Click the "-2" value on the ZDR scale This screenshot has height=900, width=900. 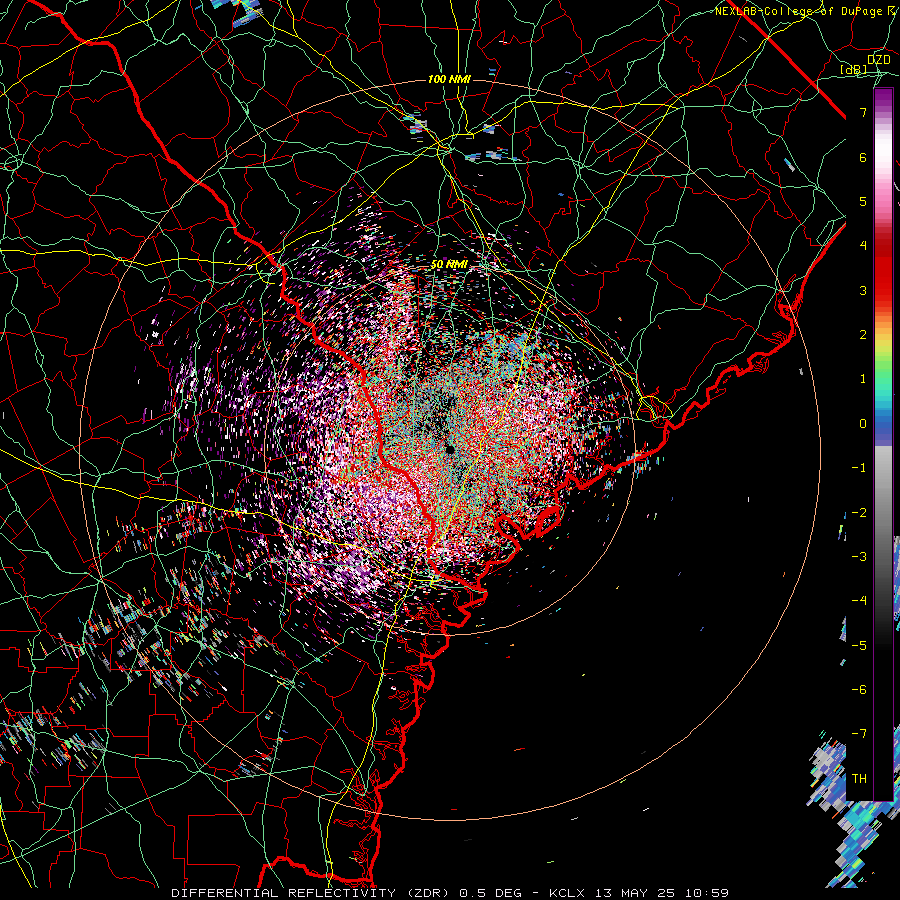[x=859, y=513]
